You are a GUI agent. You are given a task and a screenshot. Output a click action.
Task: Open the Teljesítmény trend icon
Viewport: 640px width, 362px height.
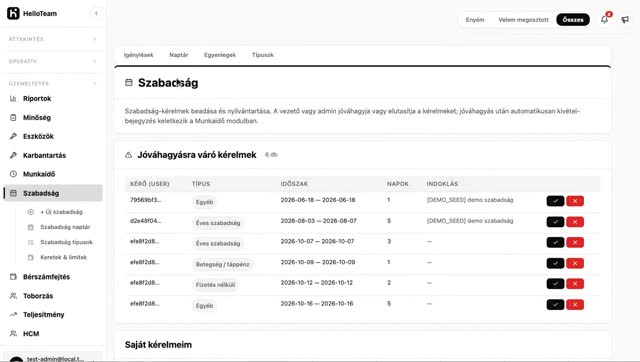click(x=13, y=314)
